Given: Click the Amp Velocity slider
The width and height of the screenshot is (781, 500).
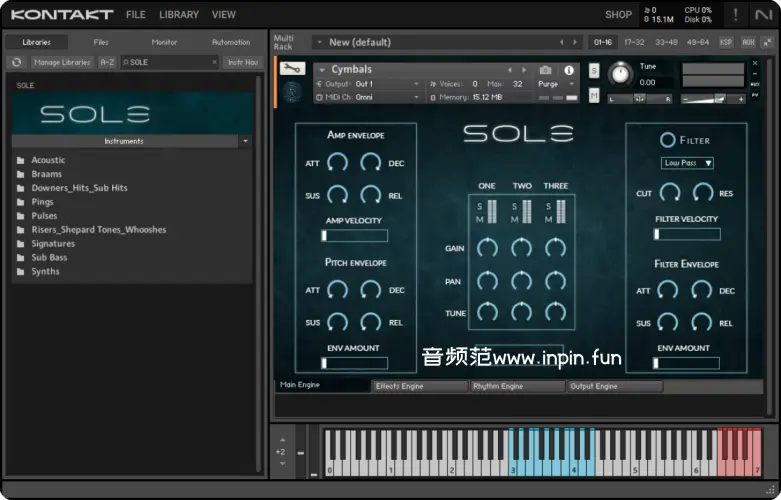Looking at the screenshot, I should pyautogui.click(x=354, y=236).
